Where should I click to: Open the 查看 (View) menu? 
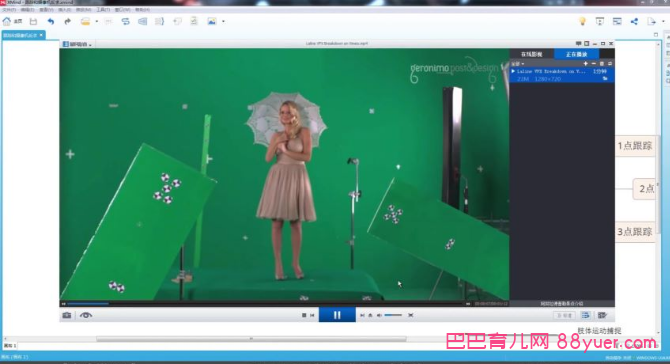coord(46,9)
